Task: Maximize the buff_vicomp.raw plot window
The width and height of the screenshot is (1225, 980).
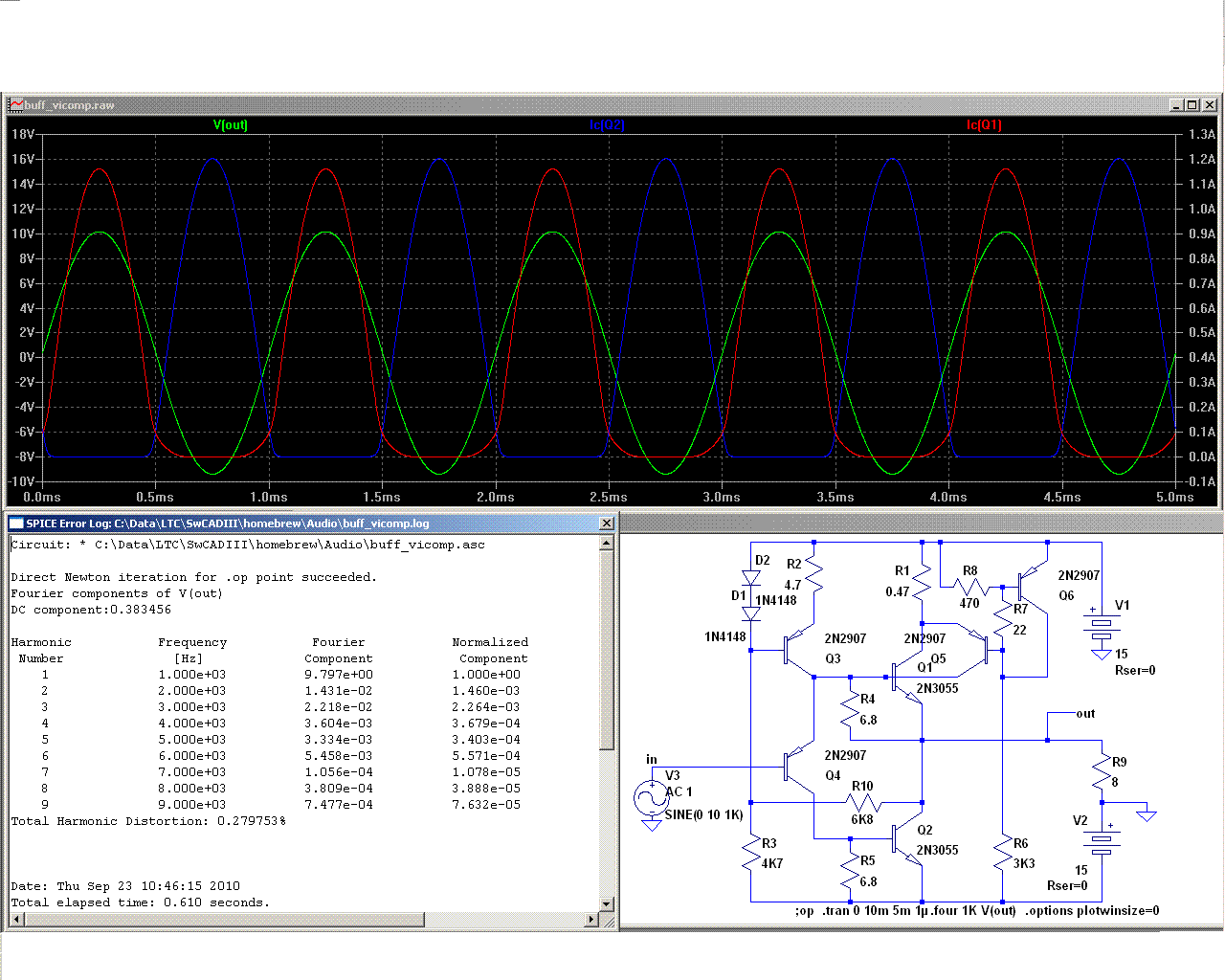Action: pos(1192,104)
